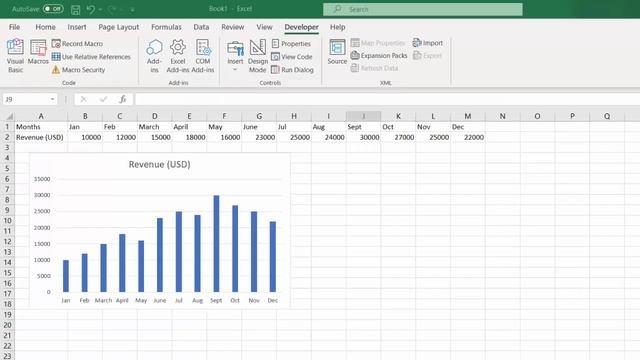This screenshot has height=360, width=640.
Task: Click Export XML data
Action: pyautogui.click(x=427, y=56)
